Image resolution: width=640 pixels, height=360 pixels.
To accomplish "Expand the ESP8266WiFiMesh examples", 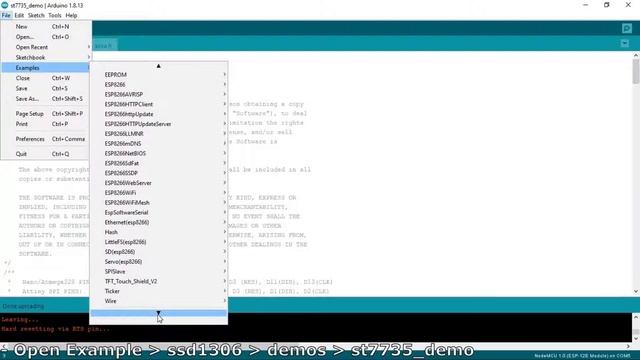I will pos(159,202).
